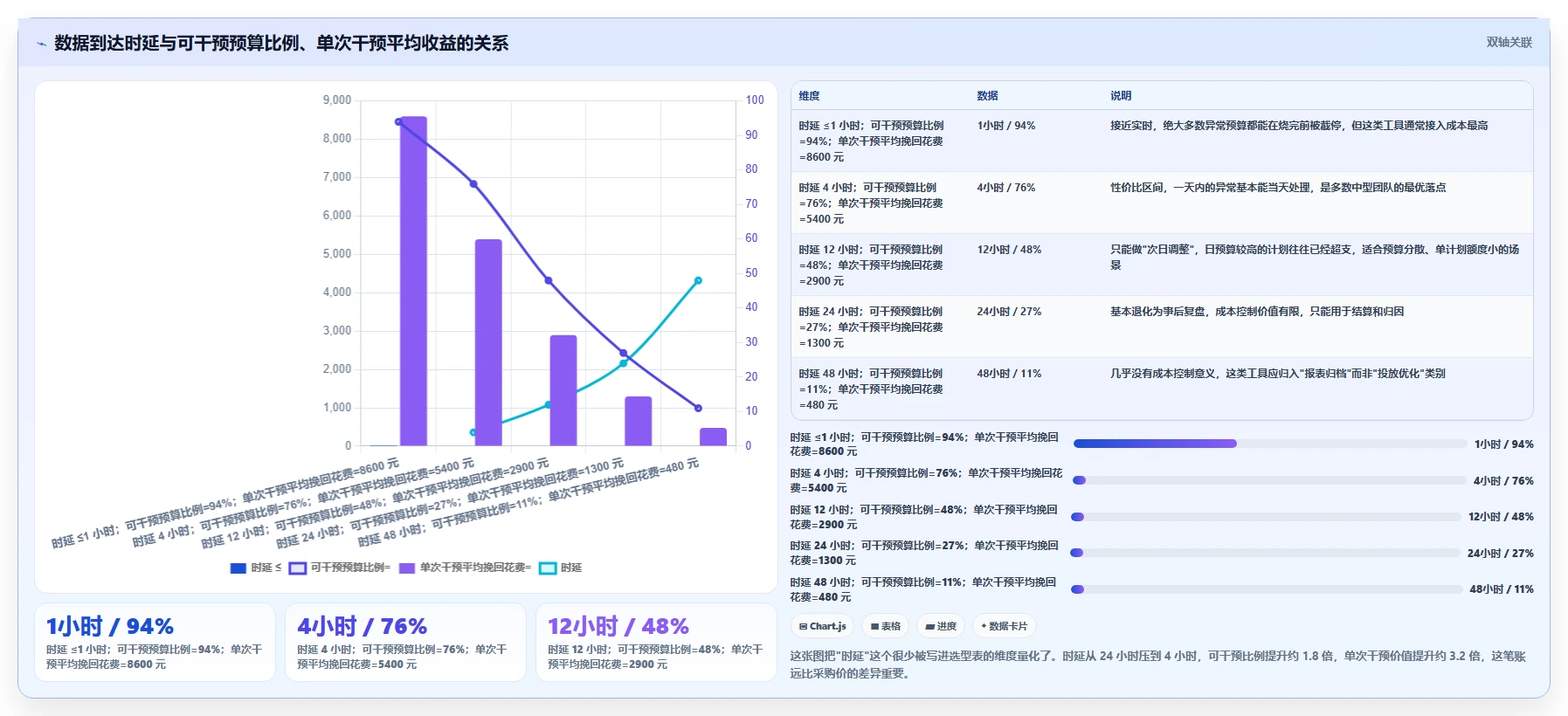Click the lowest cyan line point near 4
Screen dimensions: 1568x716
coord(473,432)
